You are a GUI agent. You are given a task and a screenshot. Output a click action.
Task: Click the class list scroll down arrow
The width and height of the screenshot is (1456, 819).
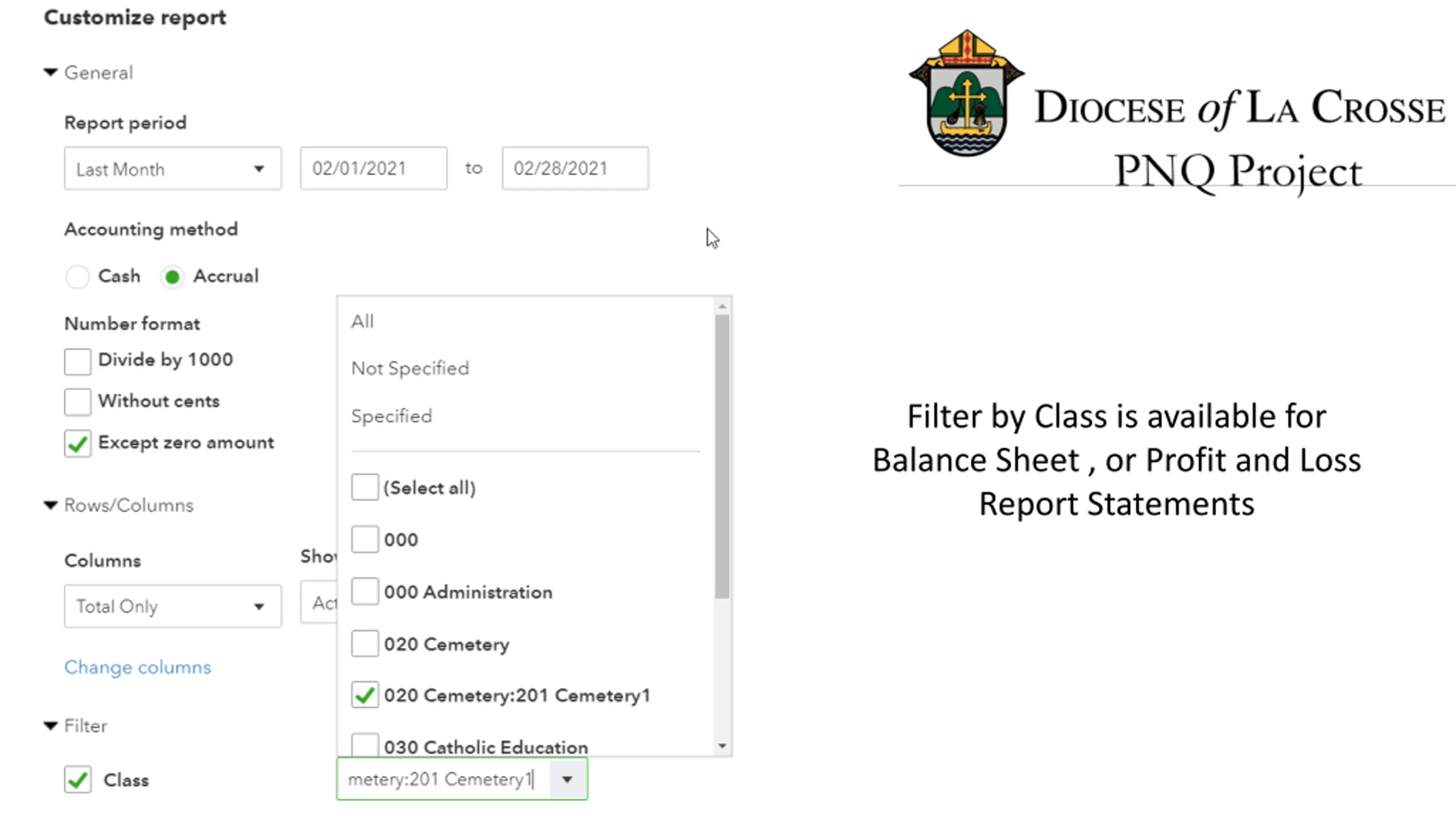722,746
